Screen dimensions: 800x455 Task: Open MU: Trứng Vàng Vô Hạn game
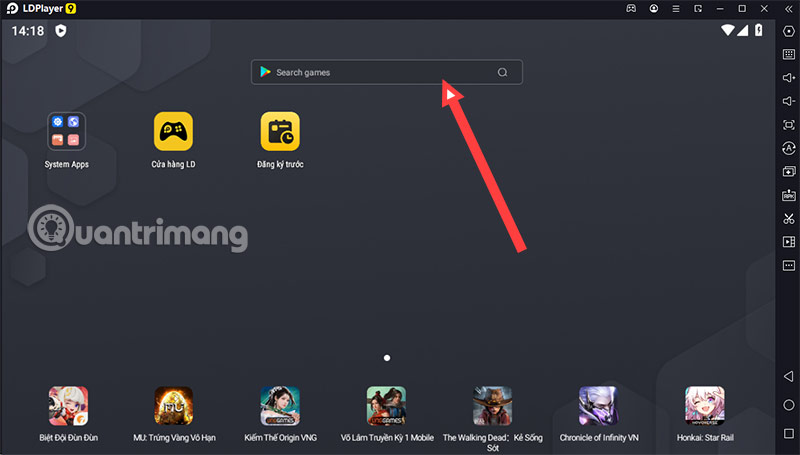pos(174,406)
